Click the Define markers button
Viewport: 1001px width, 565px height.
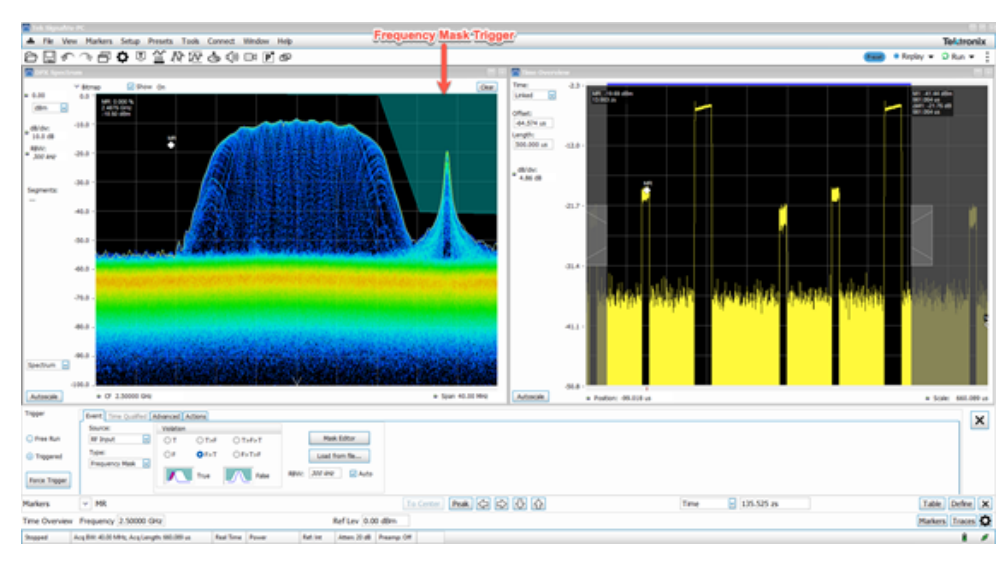pyautogui.click(x=961, y=504)
